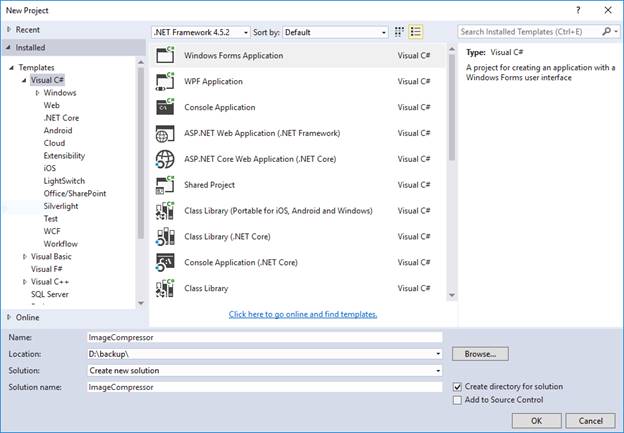This screenshot has width=624, height=433.
Task: Expand the Online section
Action: (9, 317)
